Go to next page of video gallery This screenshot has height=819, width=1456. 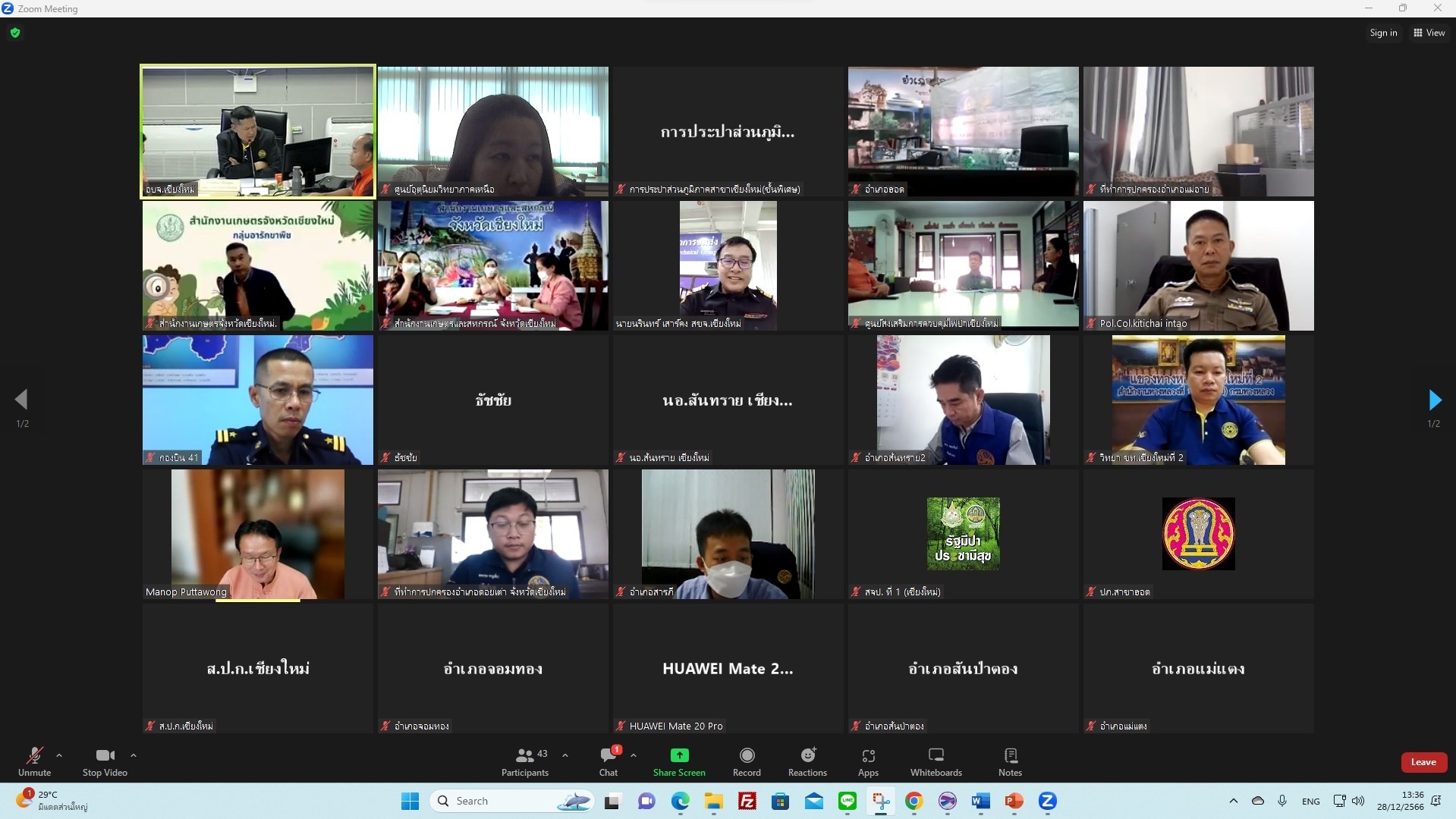[x=1434, y=400]
